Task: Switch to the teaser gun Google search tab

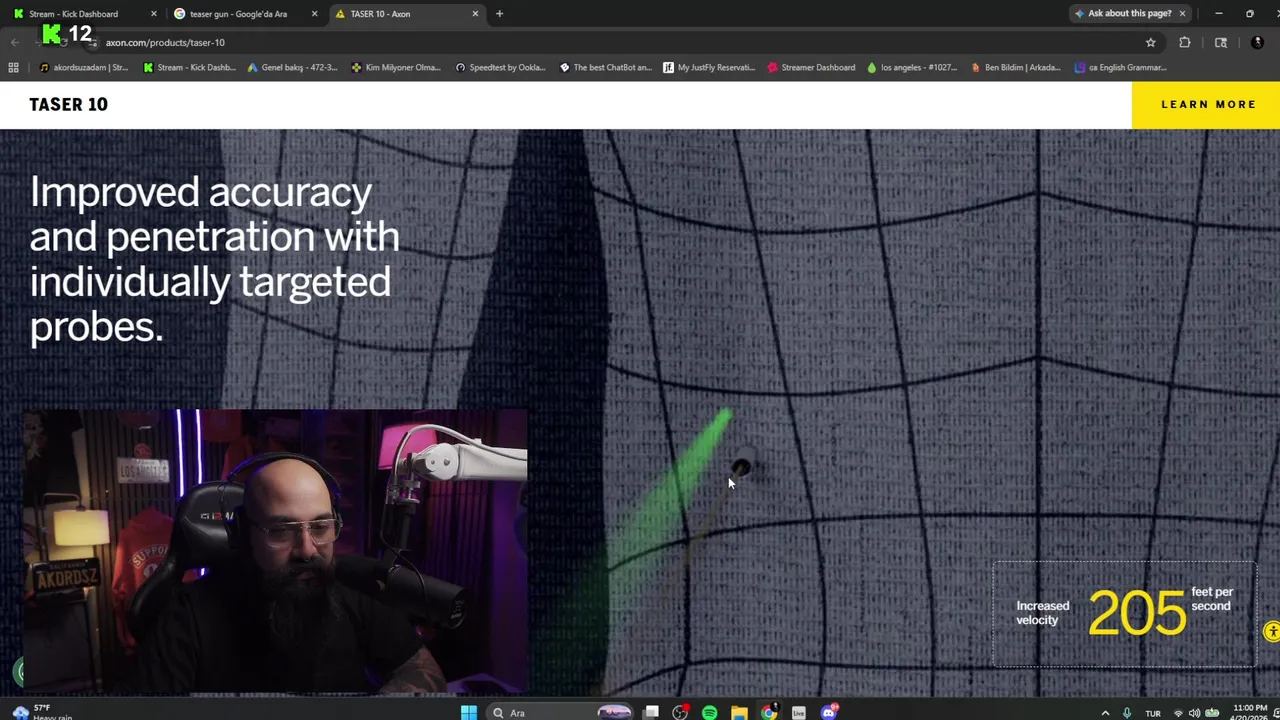Action: 238,14
